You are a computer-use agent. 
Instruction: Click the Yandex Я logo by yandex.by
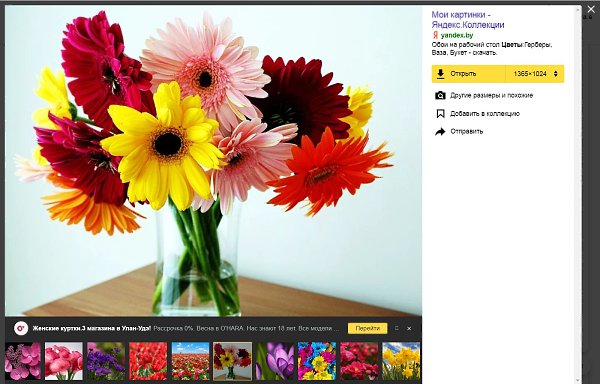[x=435, y=35]
